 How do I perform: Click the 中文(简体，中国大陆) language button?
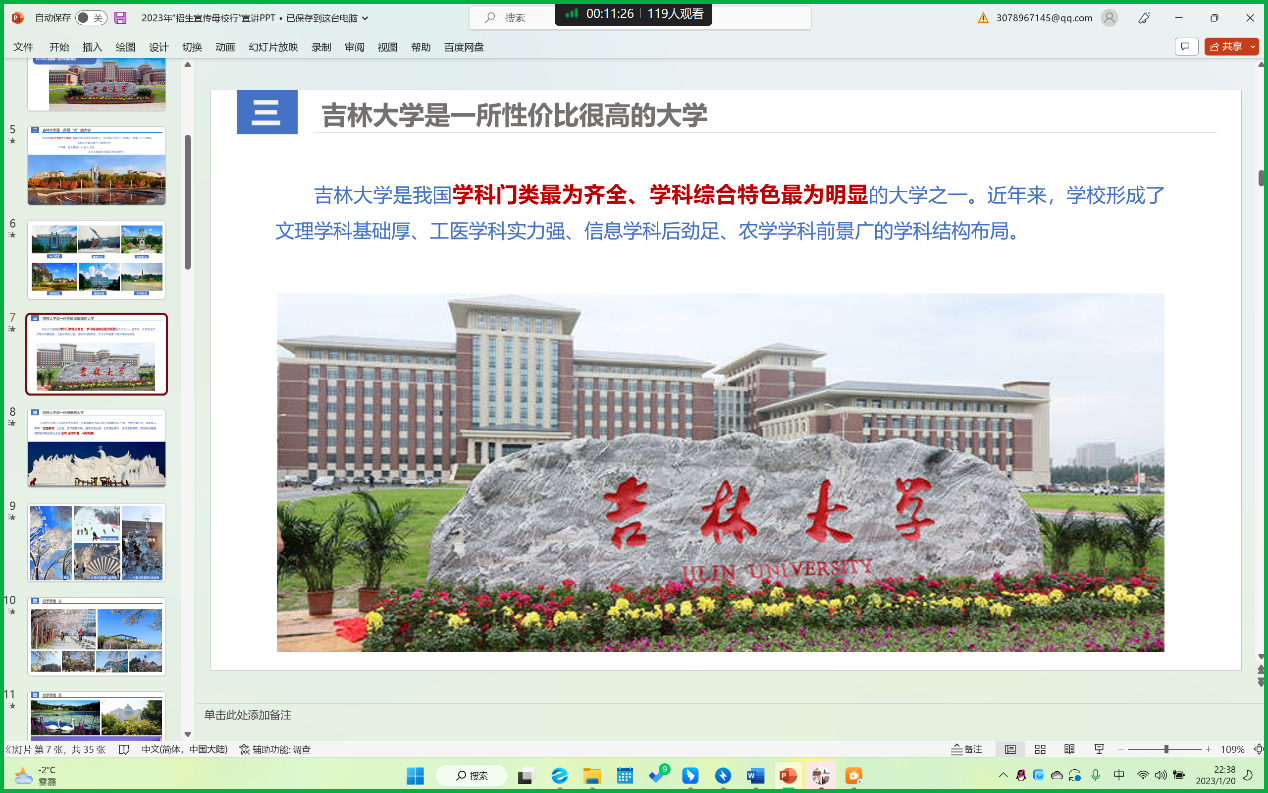[x=183, y=749]
